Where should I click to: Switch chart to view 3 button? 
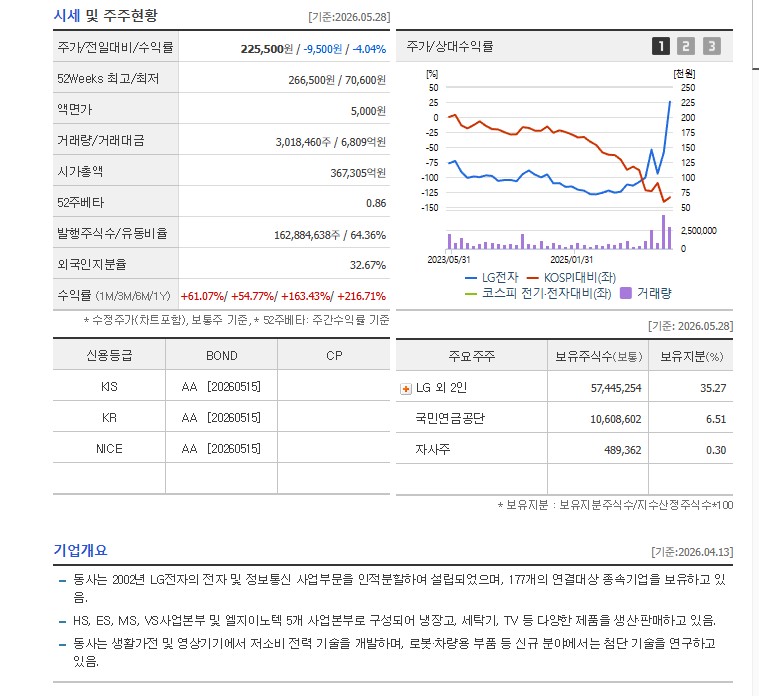(x=712, y=46)
